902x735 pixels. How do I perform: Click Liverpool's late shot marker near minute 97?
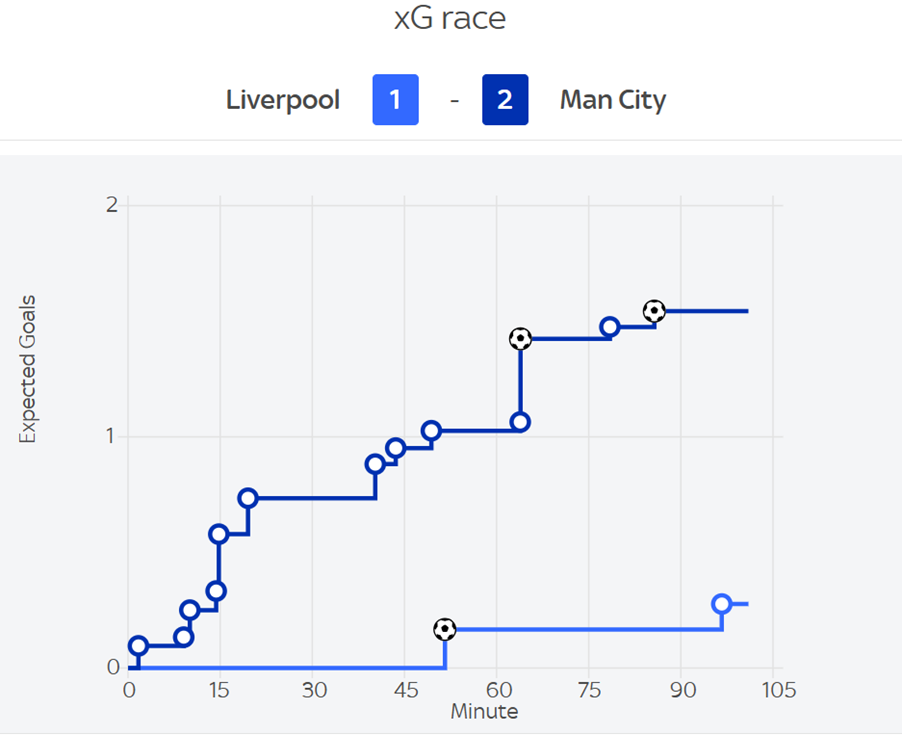pyautogui.click(x=722, y=604)
